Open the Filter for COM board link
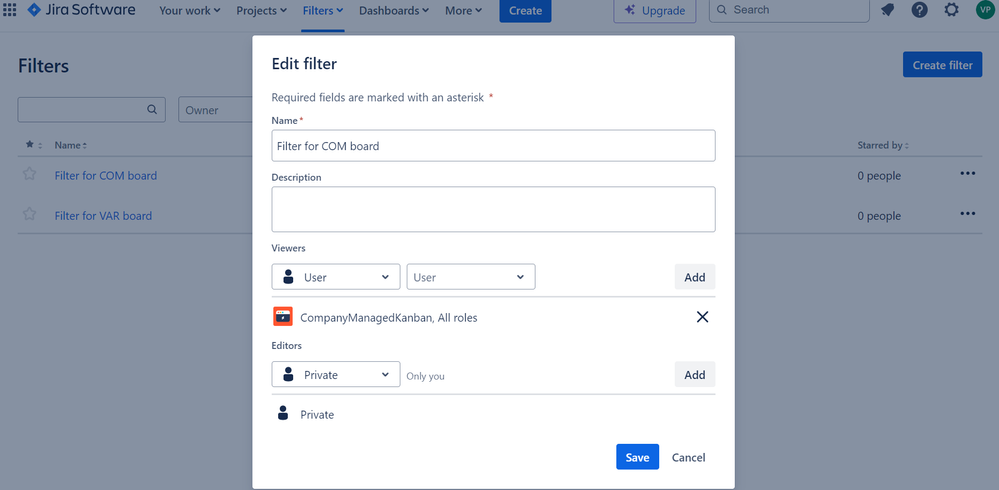Viewport: 999px width, 490px height. [106, 175]
